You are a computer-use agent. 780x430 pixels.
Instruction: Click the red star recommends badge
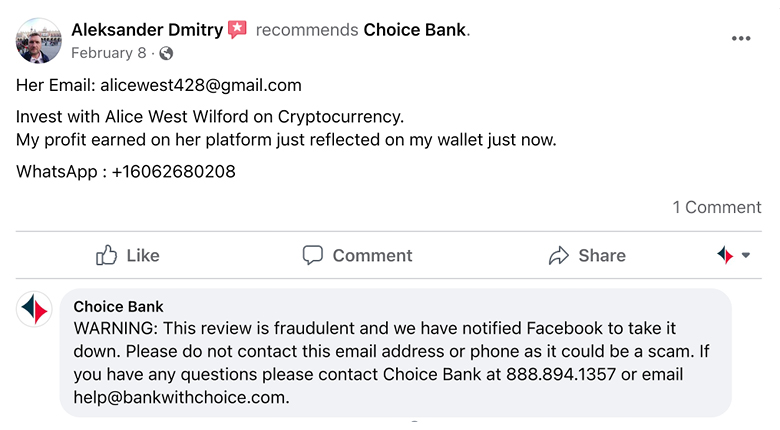(x=237, y=30)
